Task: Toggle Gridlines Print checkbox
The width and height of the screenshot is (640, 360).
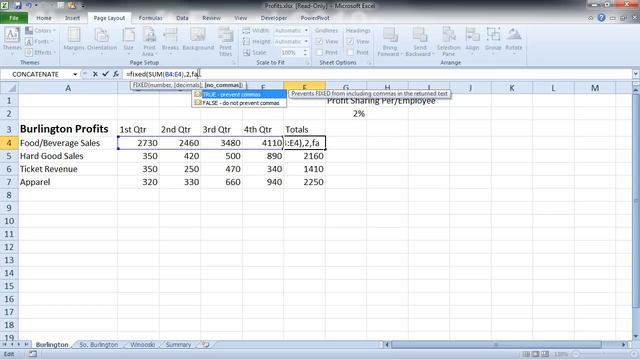Action: 320,52
